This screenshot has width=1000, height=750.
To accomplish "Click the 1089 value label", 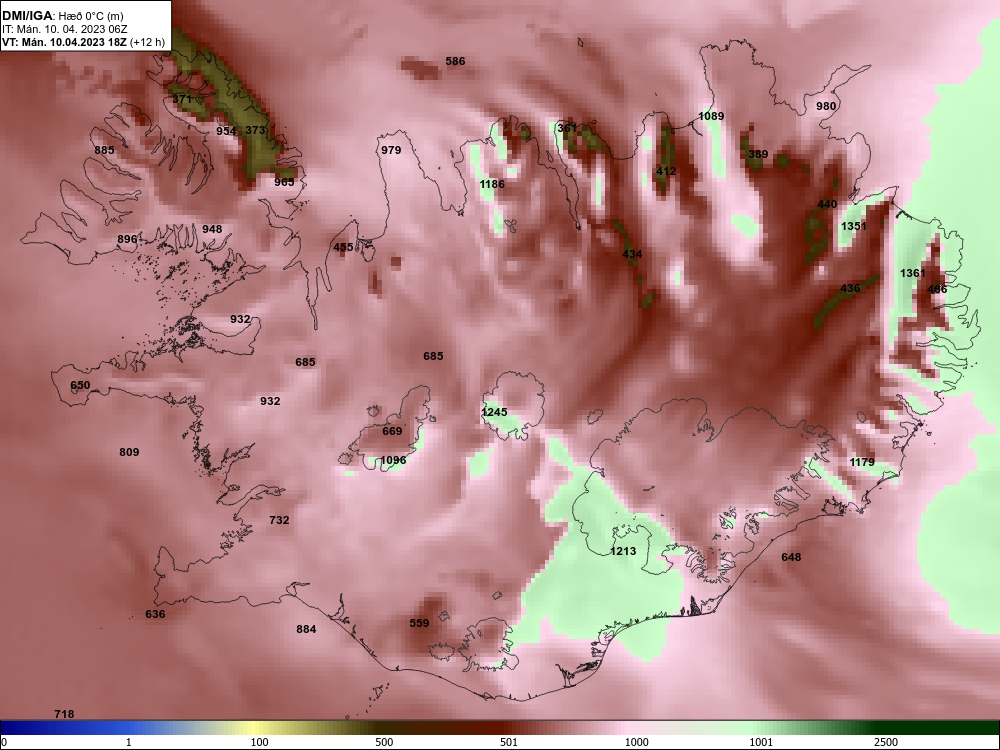I will (712, 115).
